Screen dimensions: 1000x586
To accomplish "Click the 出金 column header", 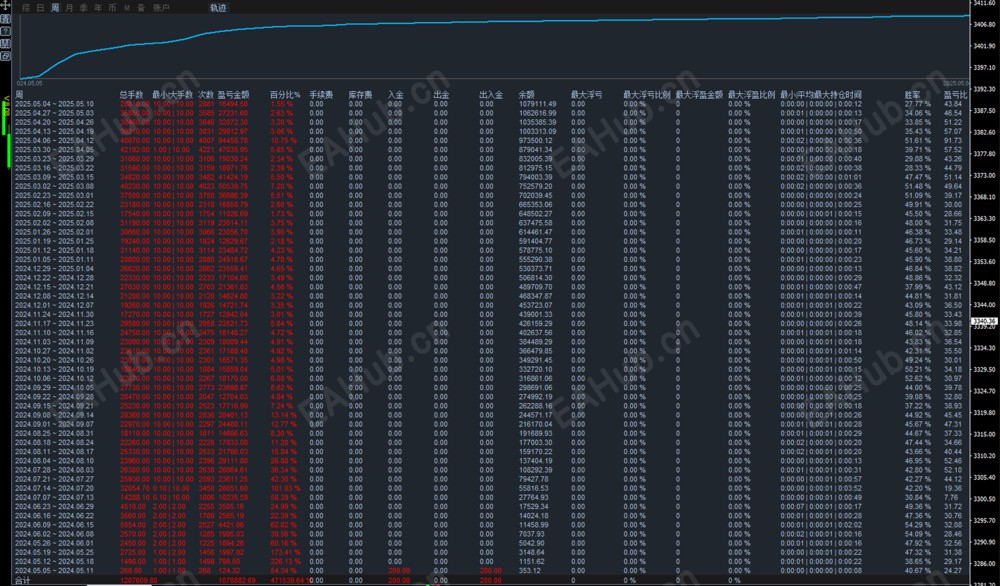I will point(441,94).
